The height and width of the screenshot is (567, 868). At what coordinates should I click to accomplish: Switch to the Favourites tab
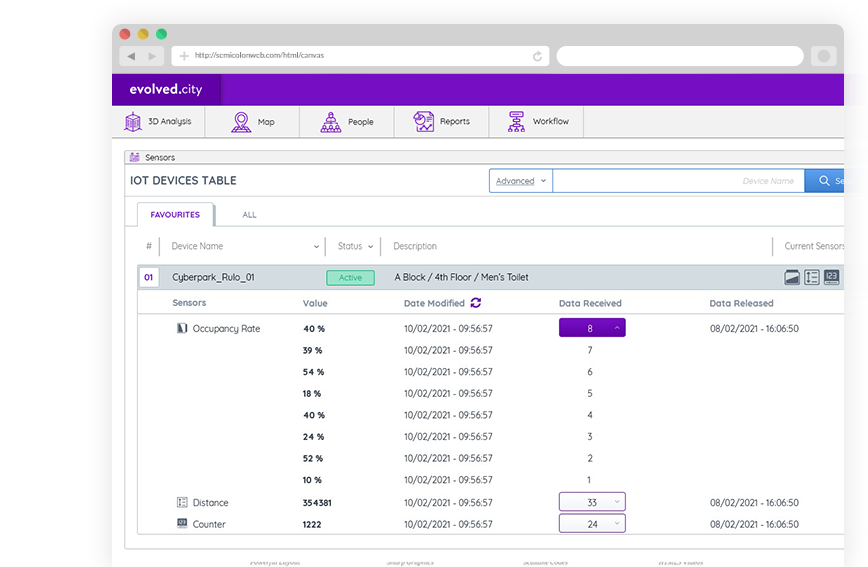tap(175, 215)
